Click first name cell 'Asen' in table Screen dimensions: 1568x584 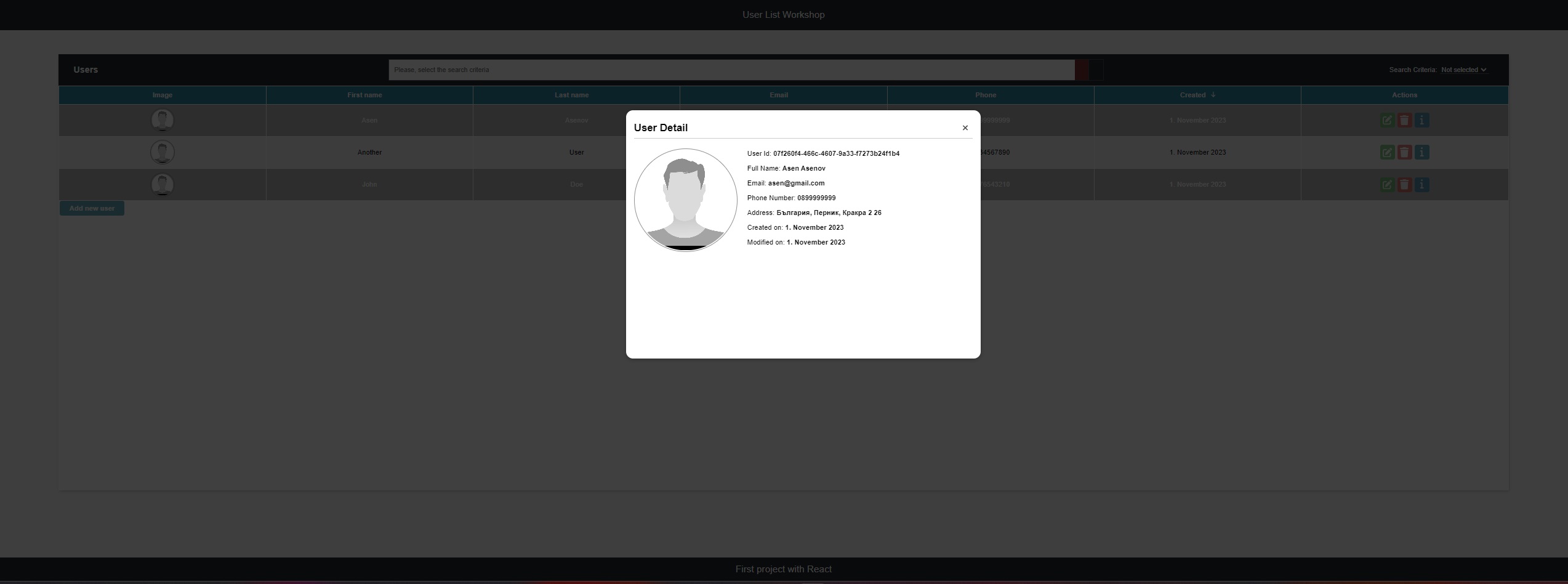pyautogui.click(x=369, y=120)
